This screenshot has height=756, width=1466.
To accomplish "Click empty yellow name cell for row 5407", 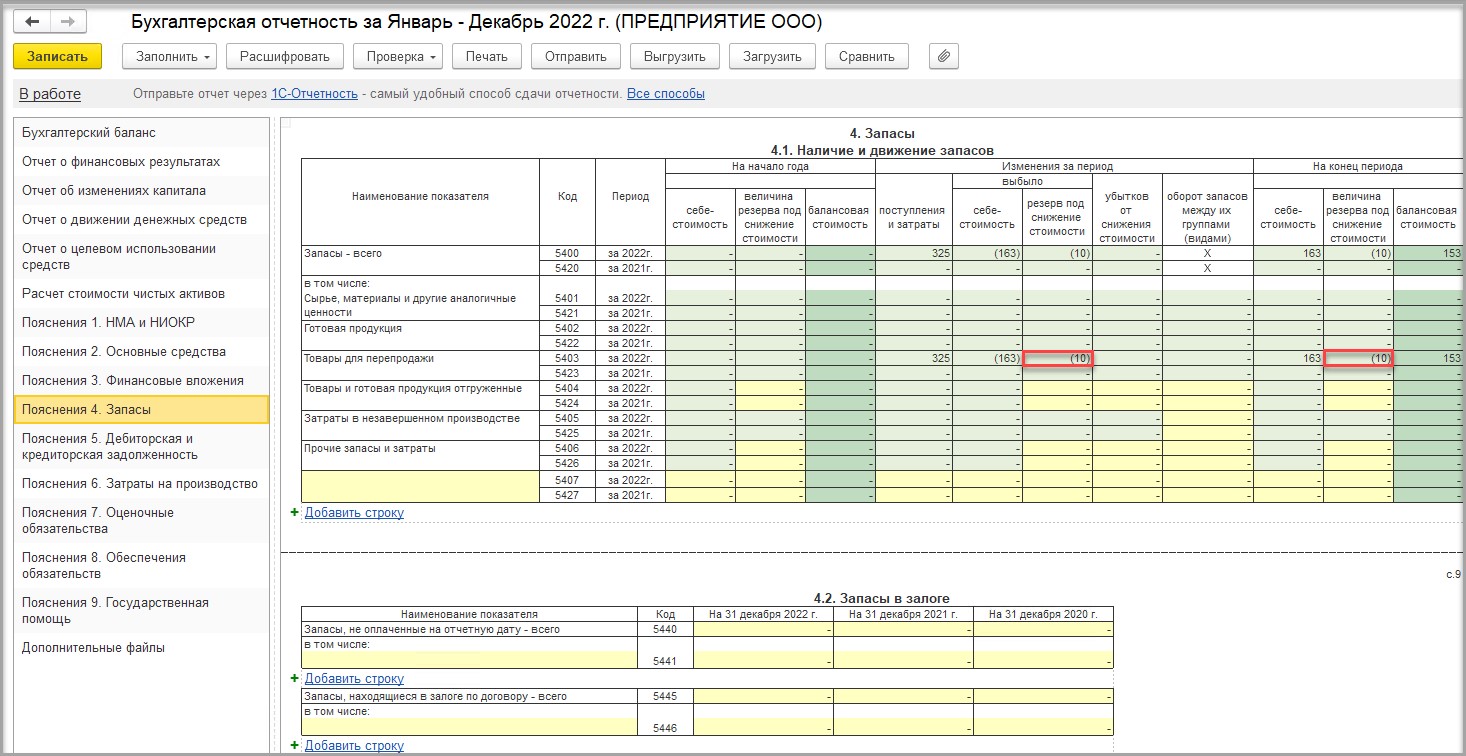I will point(420,487).
